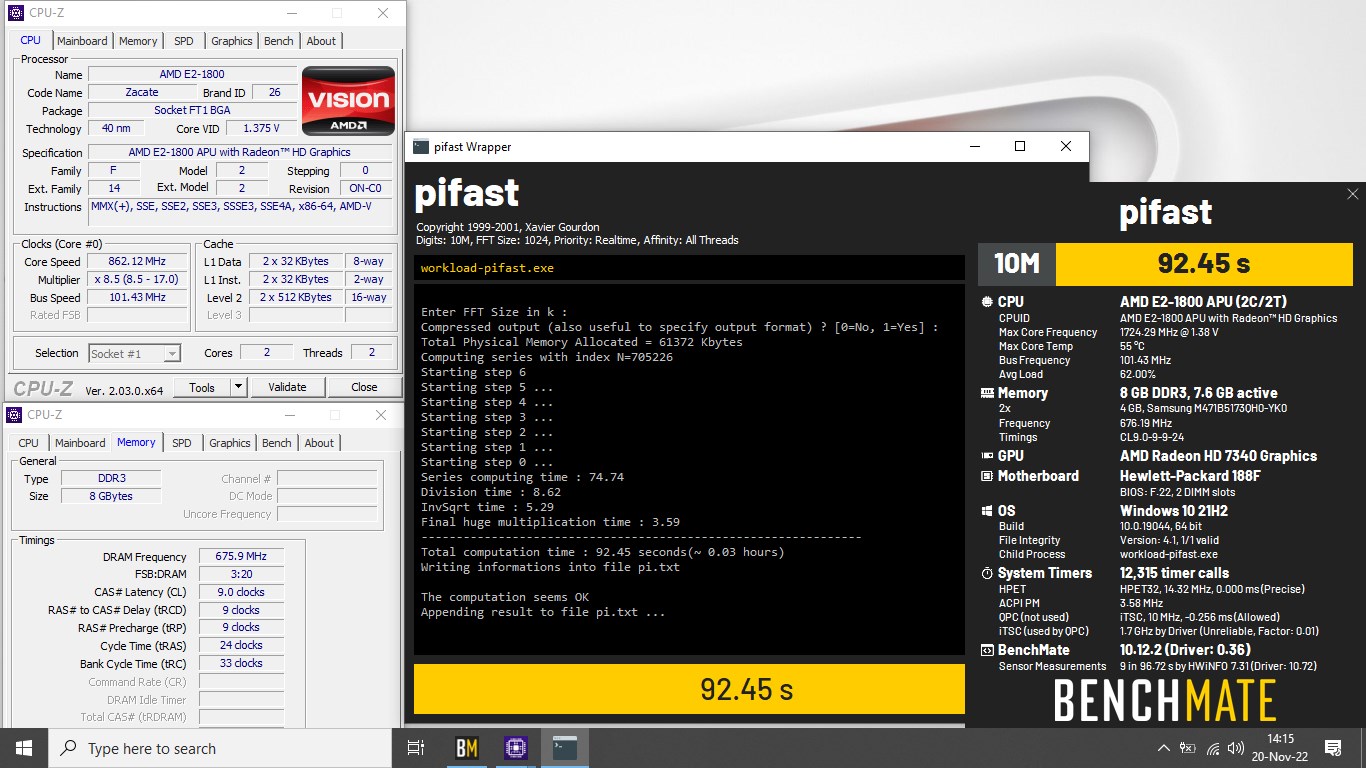The height and width of the screenshot is (768, 1366).
Task: Click the Bank Cycle Time 33 clocks value
Action: tap(241, 663)
